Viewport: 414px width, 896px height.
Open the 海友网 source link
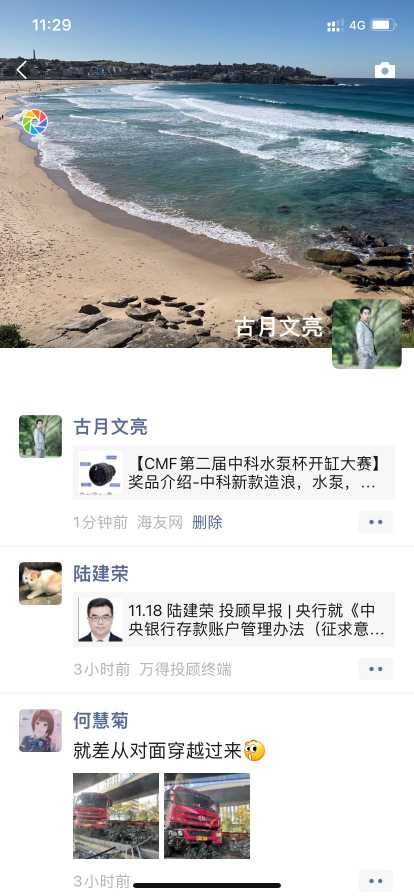pyautogui.click(x=160, y=522)
